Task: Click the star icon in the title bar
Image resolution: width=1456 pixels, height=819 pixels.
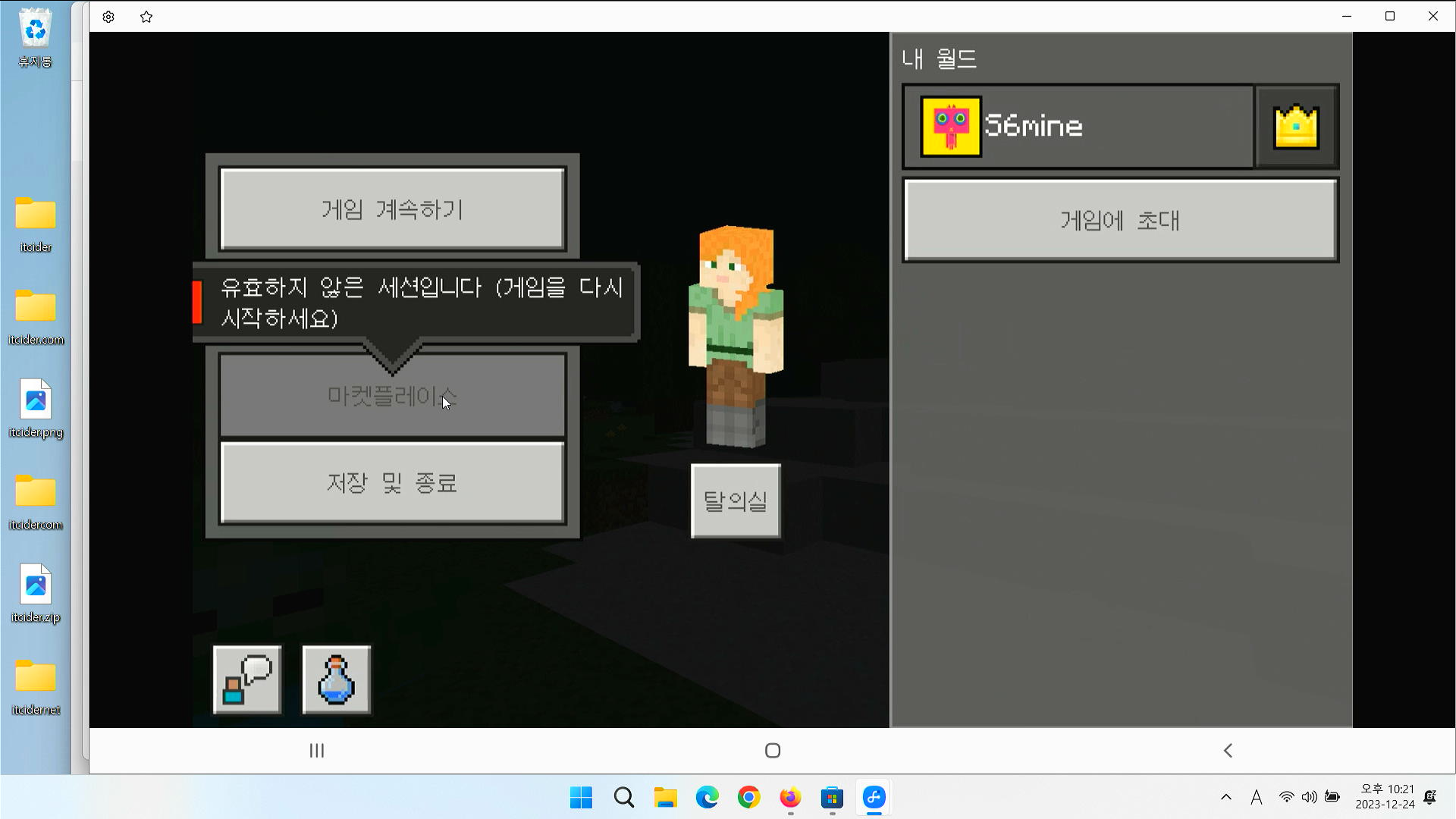Action: tap(146, 17)
